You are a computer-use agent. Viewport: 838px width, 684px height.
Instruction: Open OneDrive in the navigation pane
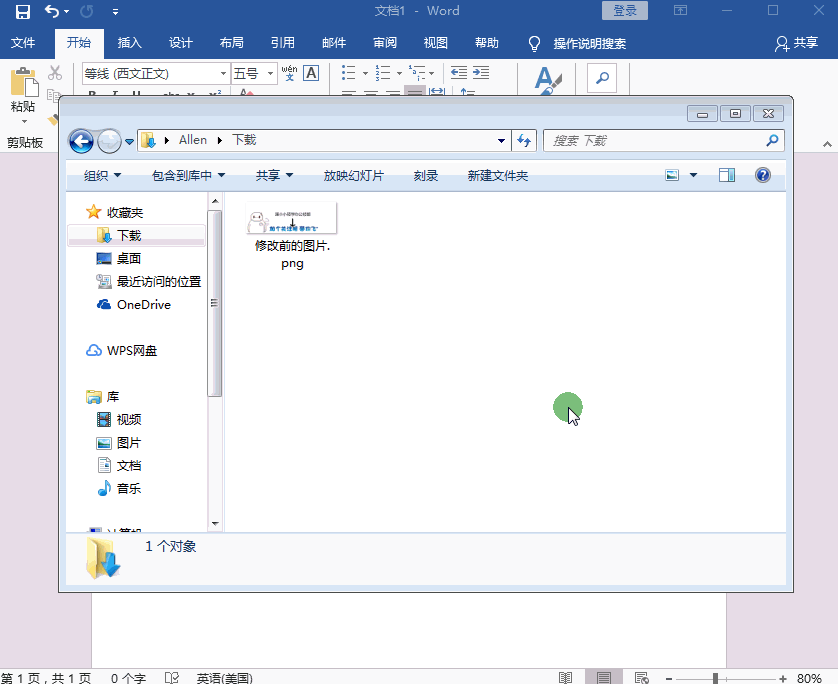pyautogui.click(x=143, y=304)
